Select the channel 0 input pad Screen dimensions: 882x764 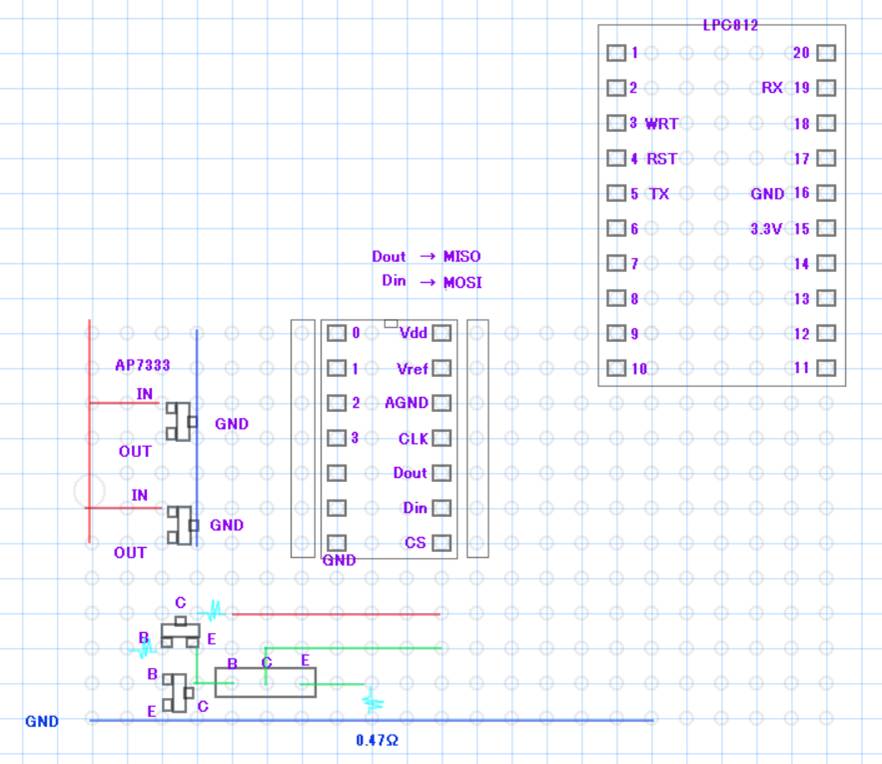point(337,333)
